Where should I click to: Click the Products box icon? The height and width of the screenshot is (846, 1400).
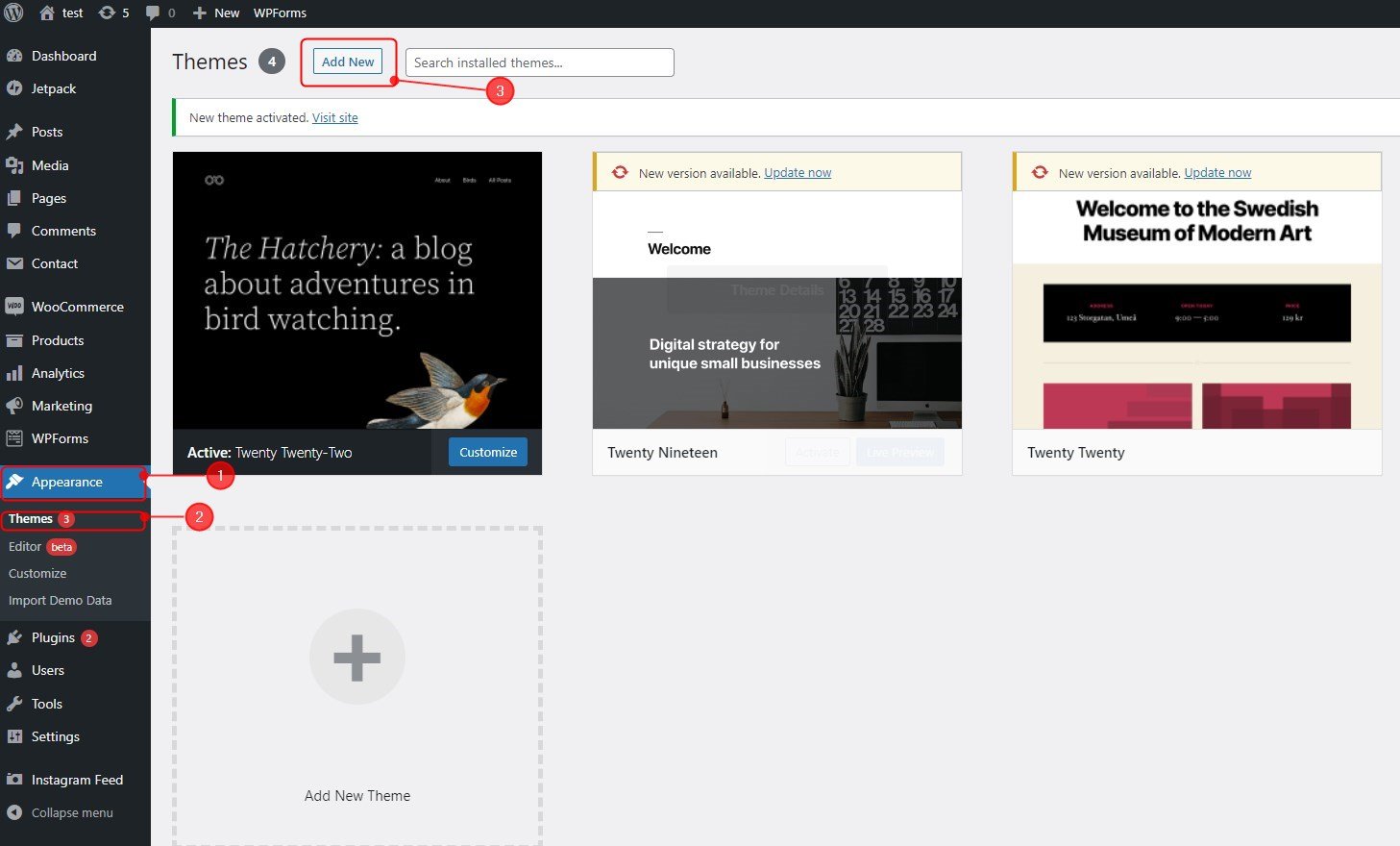[x=14, y=340]
